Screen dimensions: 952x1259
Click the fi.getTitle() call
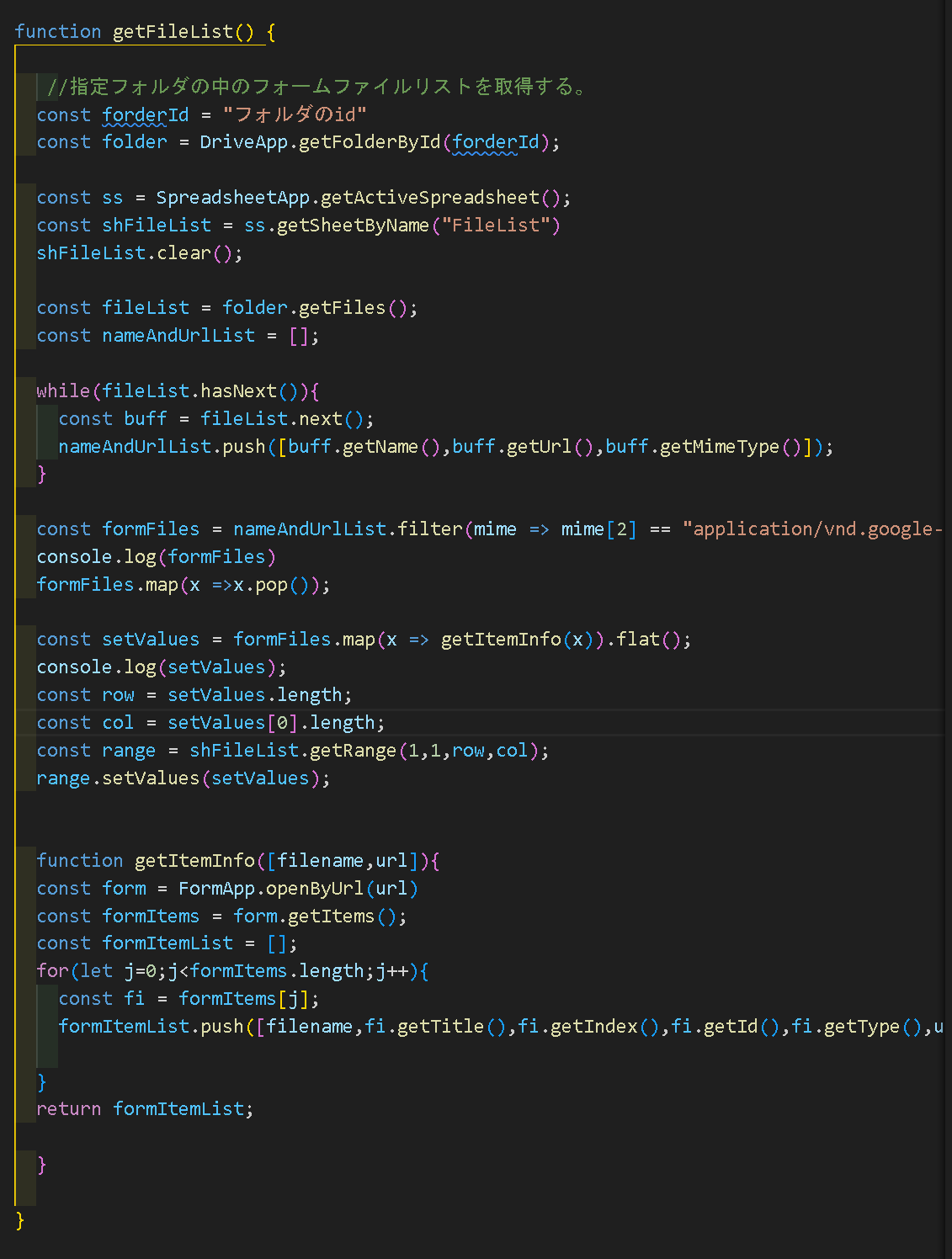[435, 1027]
